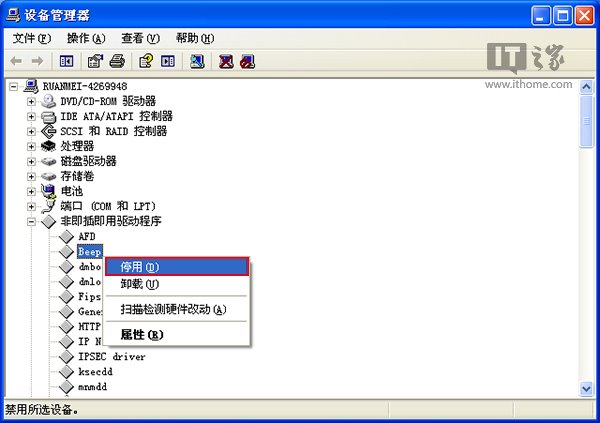Open the 帮助(H) menu

tap(195, 38)
